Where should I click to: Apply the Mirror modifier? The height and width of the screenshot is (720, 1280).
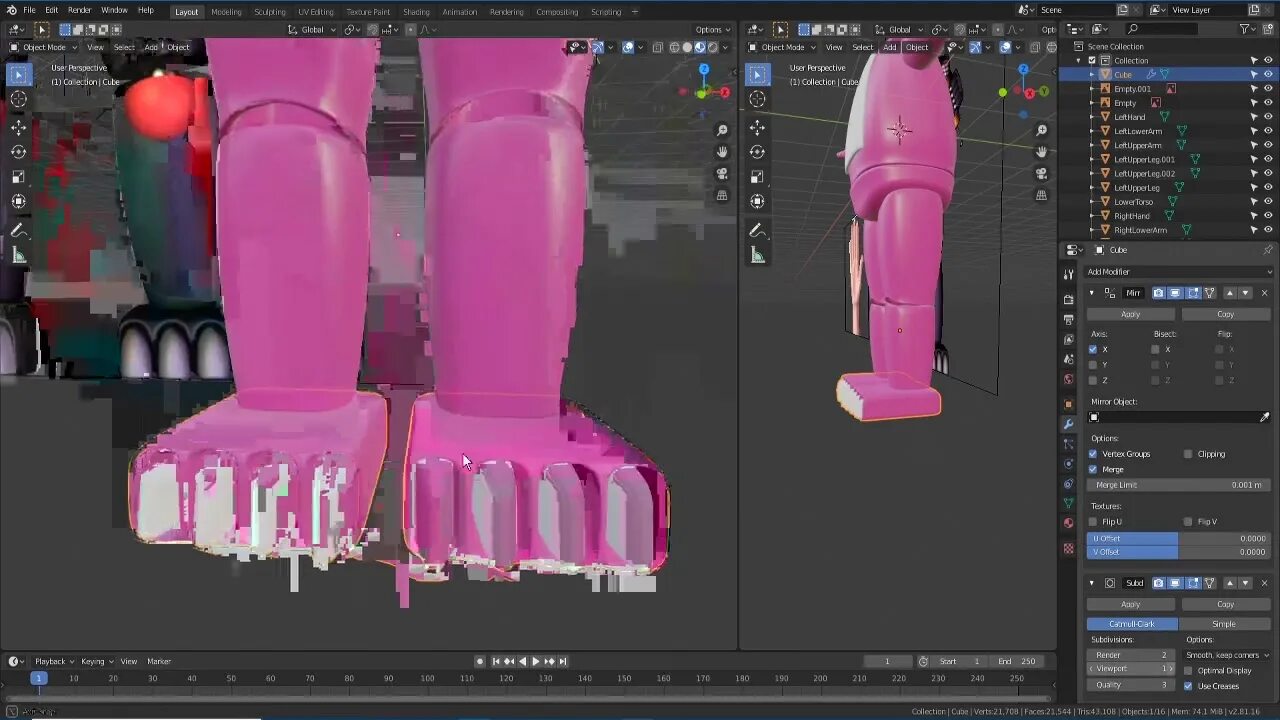1130,314
